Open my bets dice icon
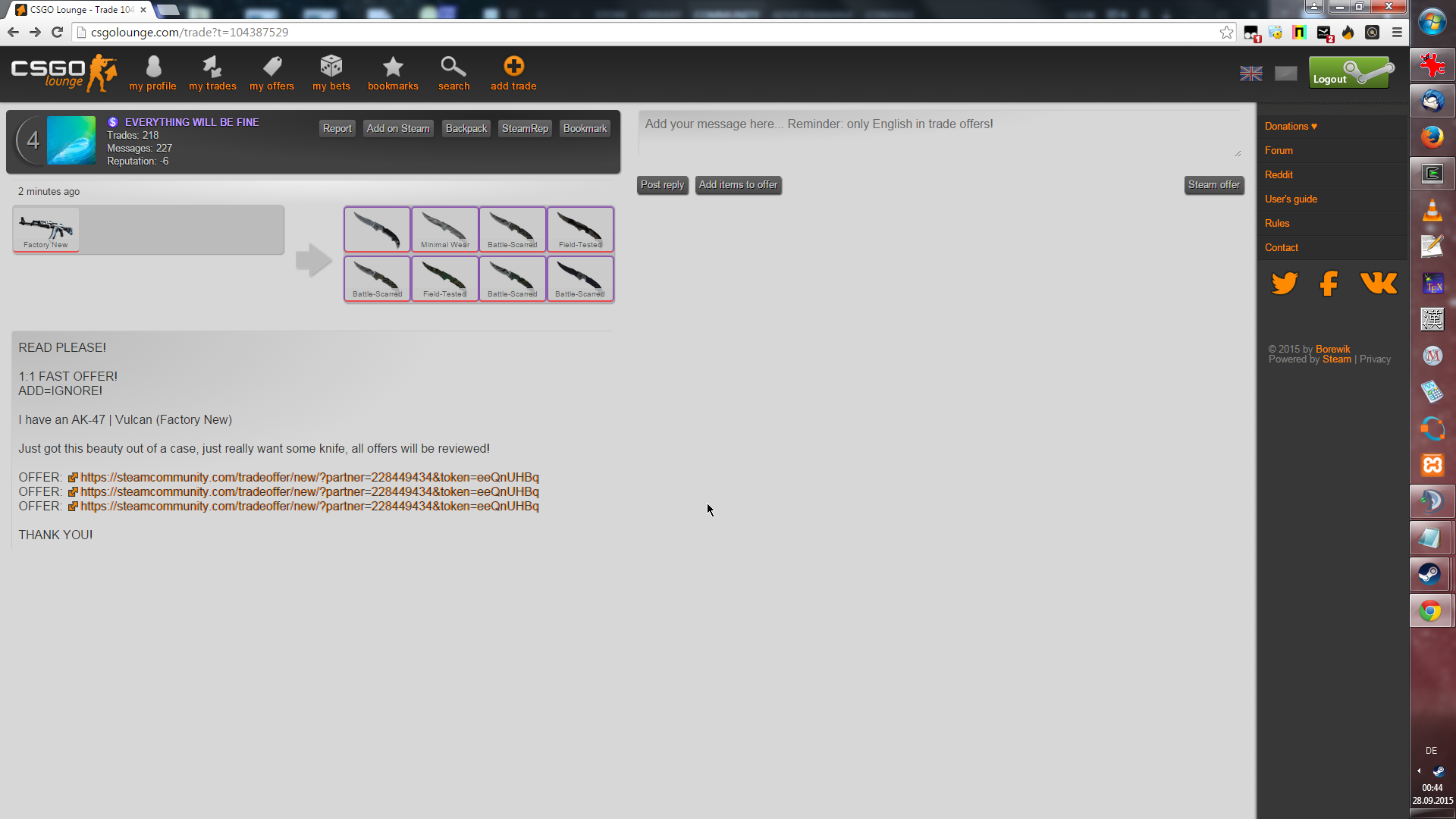Image resolution: width=1456 pixels, height=819 pixels. [331, 67]
